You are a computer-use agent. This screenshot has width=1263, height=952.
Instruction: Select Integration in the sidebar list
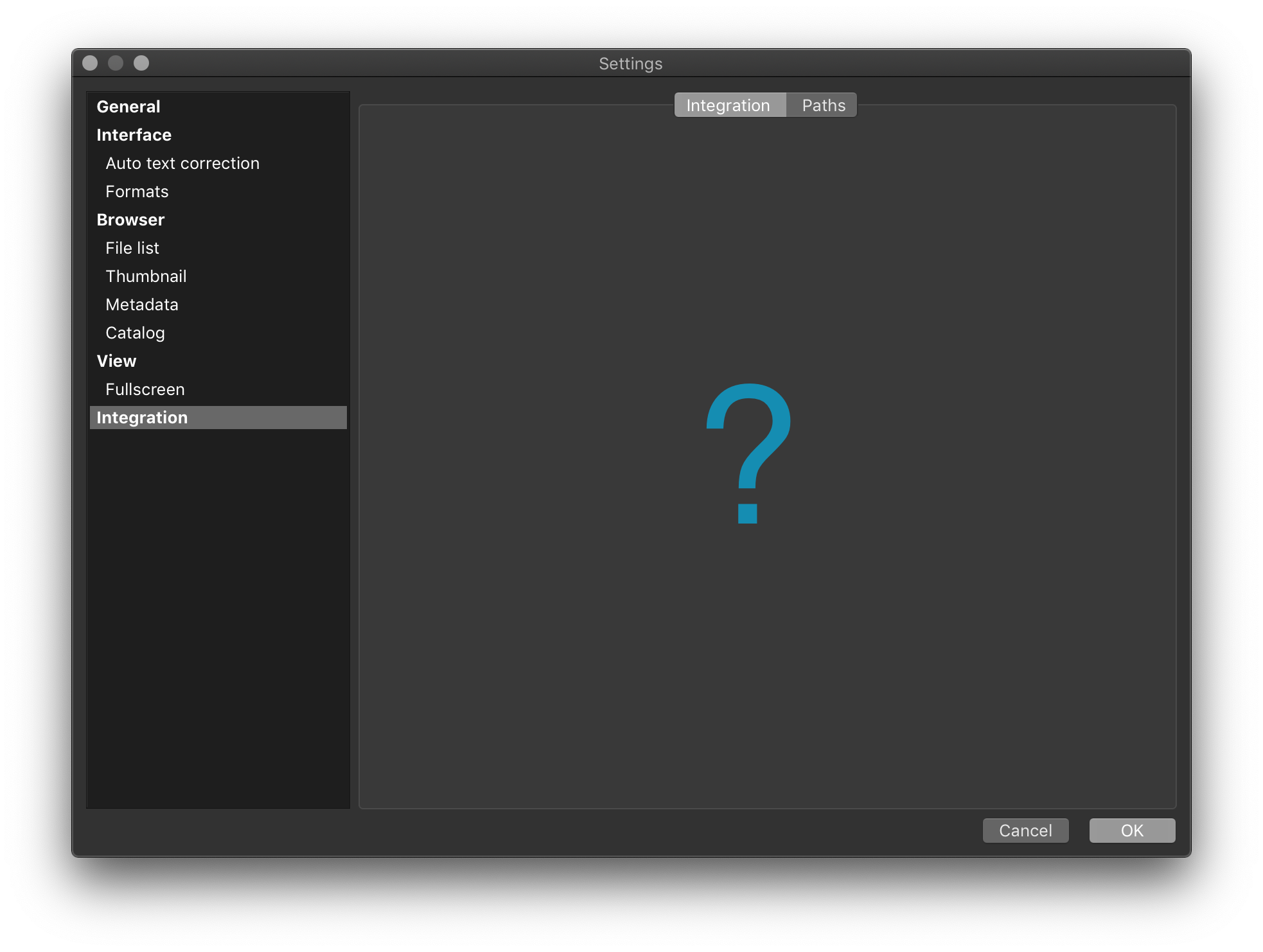coord(142,418)
